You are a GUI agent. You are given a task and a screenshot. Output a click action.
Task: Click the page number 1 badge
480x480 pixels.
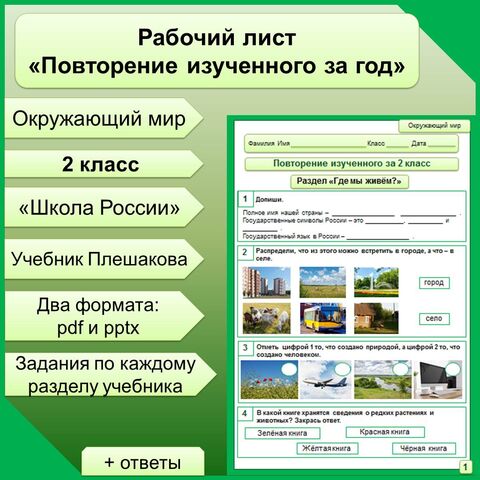pos(466,467)
